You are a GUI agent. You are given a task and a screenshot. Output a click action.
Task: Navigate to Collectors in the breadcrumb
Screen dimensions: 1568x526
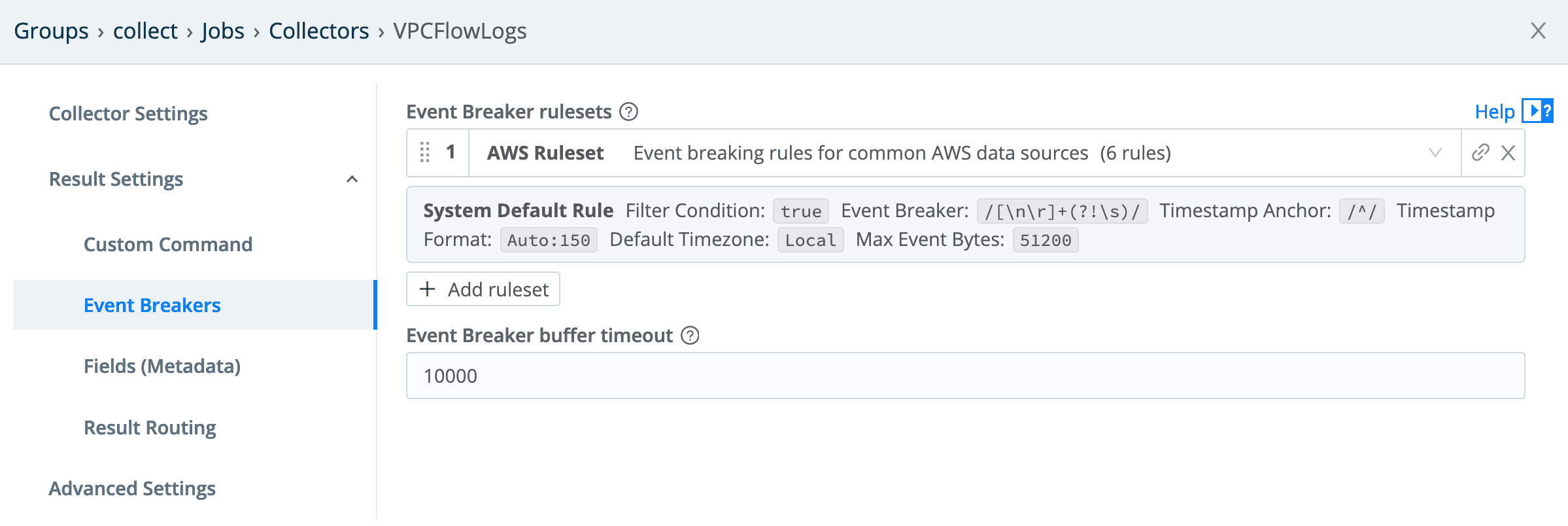[319, 31]
